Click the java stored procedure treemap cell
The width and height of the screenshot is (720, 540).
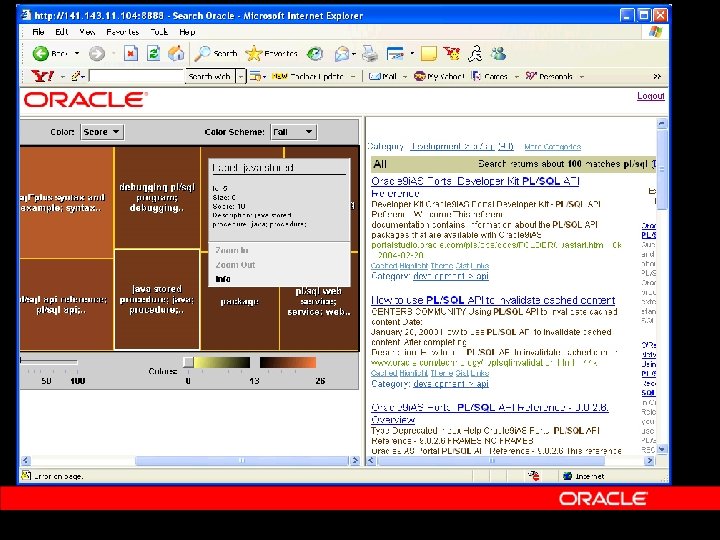click(x=157, y=299)
